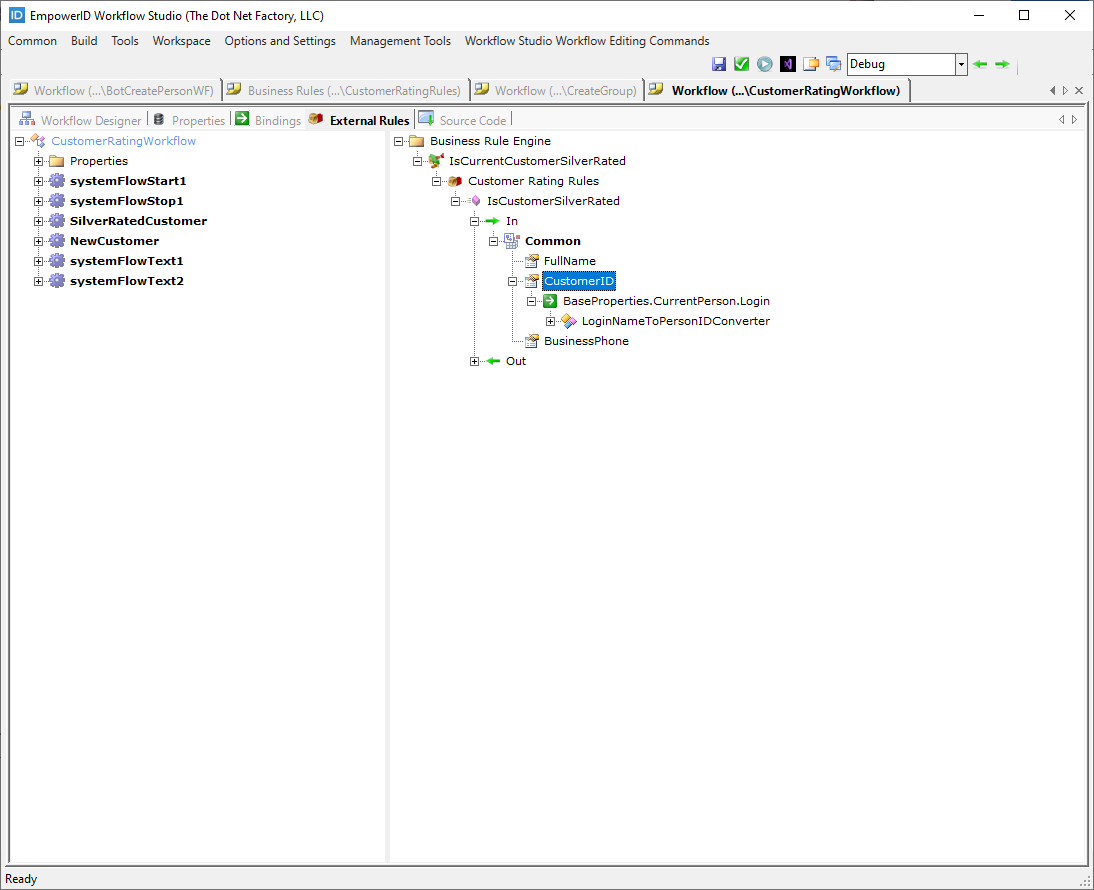Collapse the CustomerID node
The image size is (1094, 890).
pos(513,282)
